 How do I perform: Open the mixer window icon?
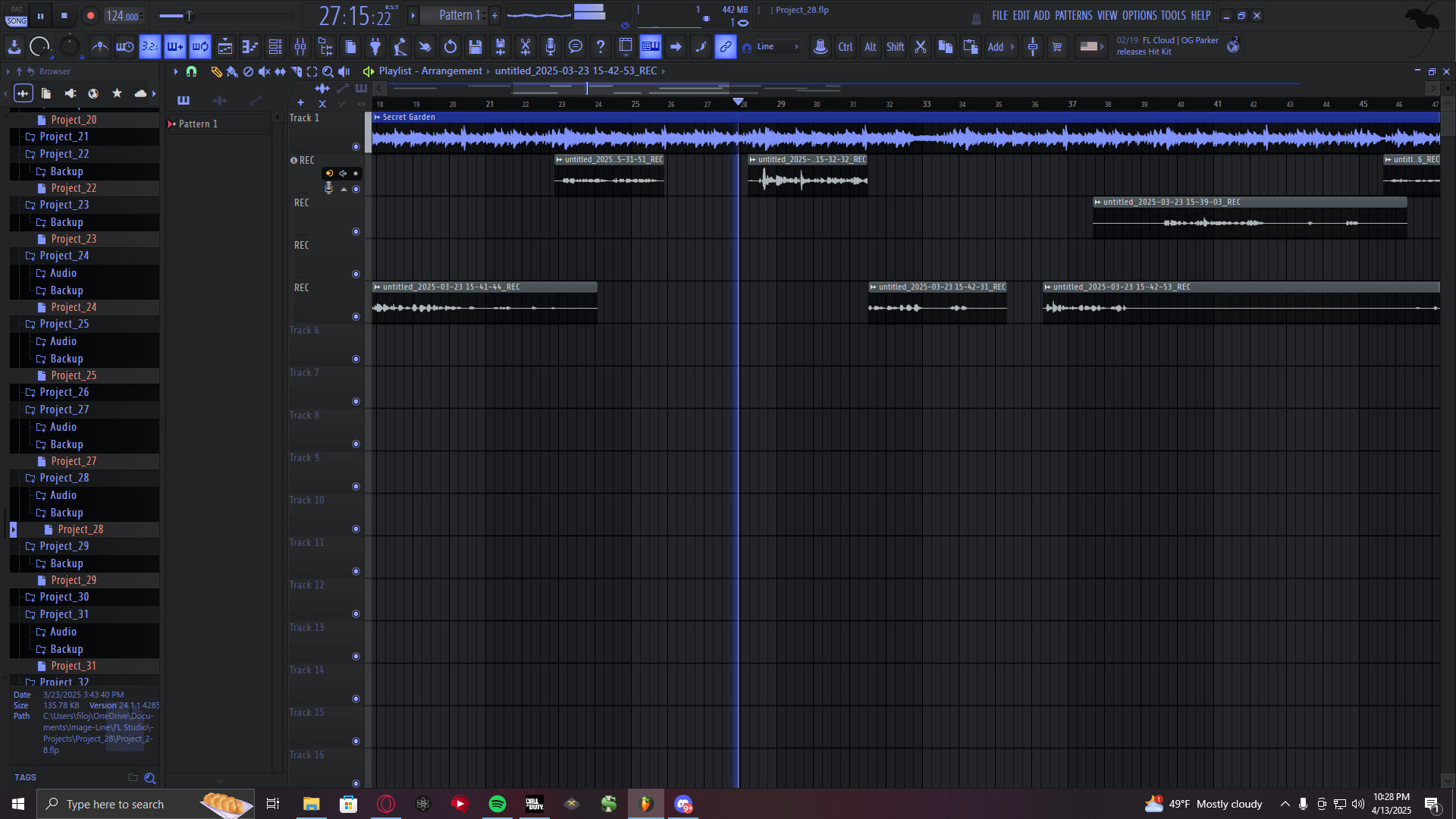(x=300, y=47)
